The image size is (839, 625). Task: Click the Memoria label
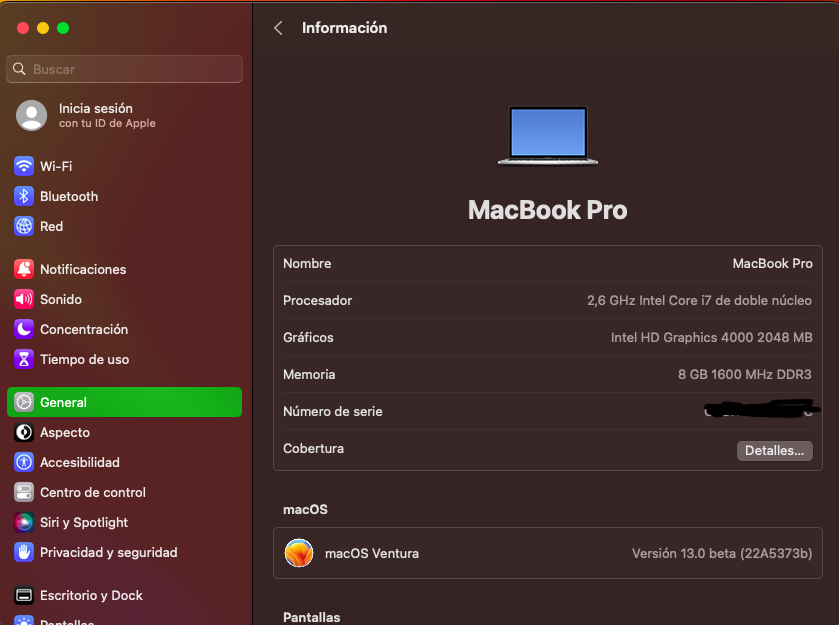[x=309, y=374]
